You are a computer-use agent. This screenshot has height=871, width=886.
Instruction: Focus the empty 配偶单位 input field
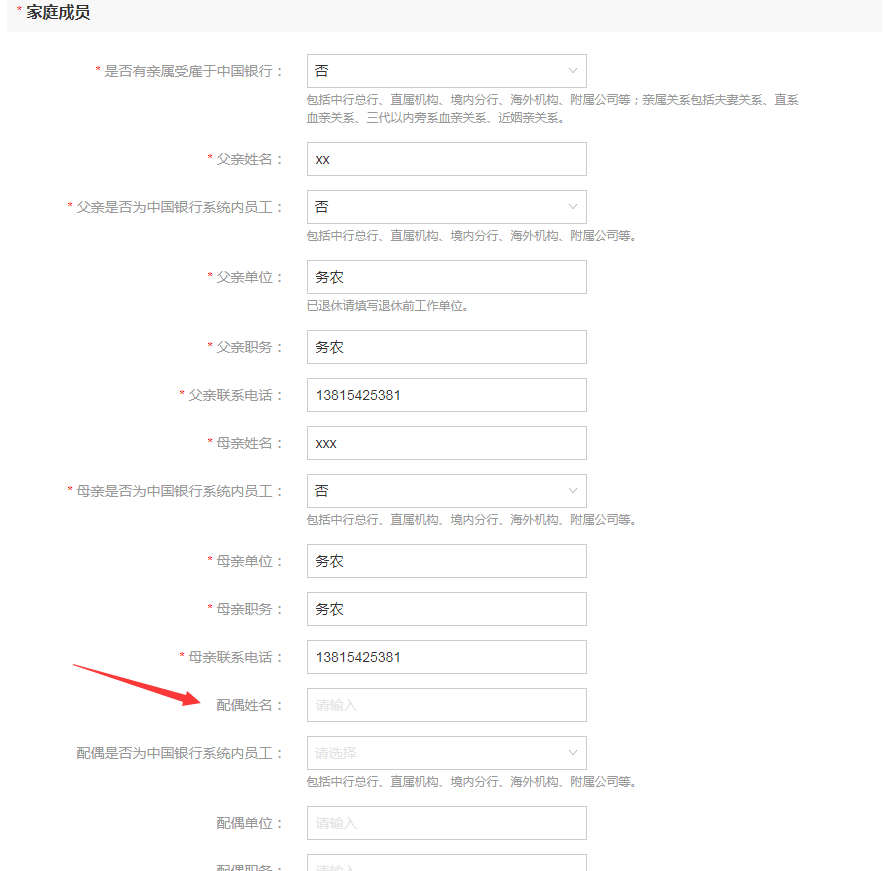[446, 823]
